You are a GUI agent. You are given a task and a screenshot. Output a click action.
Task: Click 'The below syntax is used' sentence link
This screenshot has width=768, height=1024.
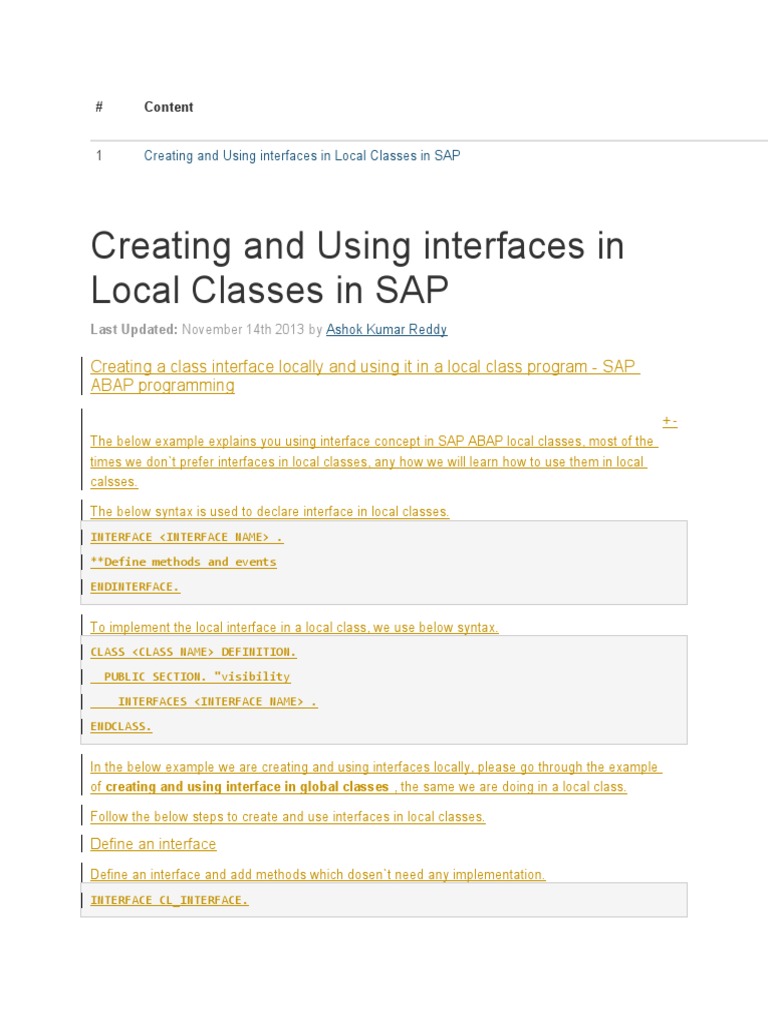269,512
